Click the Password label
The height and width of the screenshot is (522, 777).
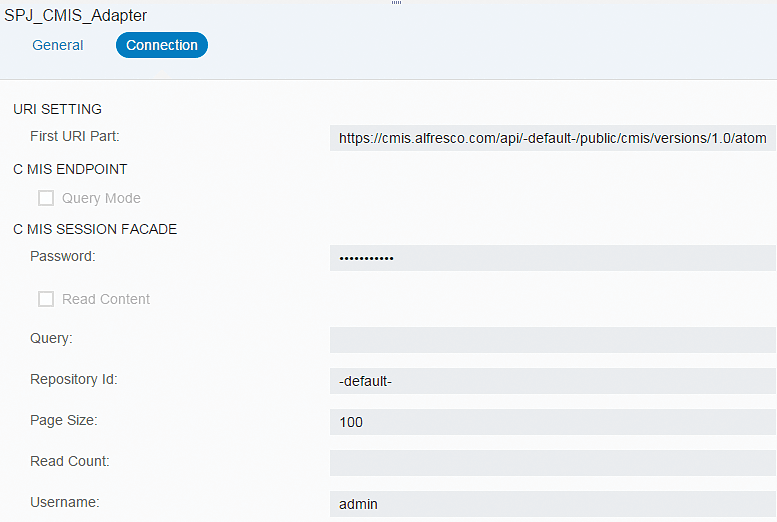(63, 256)
